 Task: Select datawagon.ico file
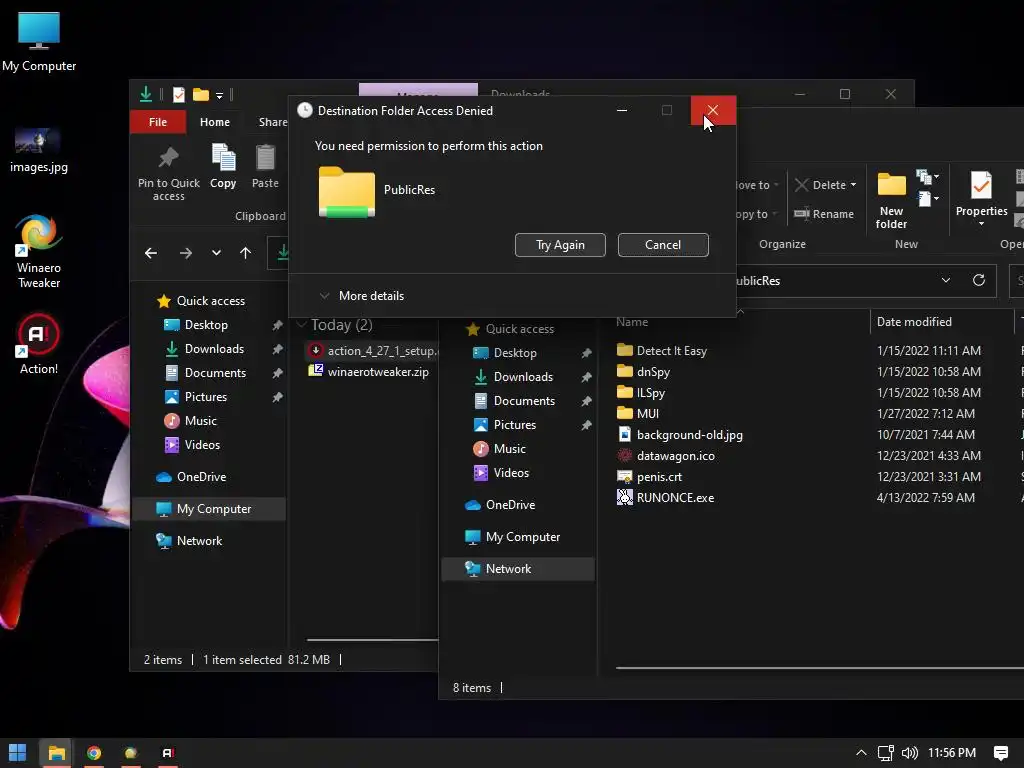click(666, 456)
